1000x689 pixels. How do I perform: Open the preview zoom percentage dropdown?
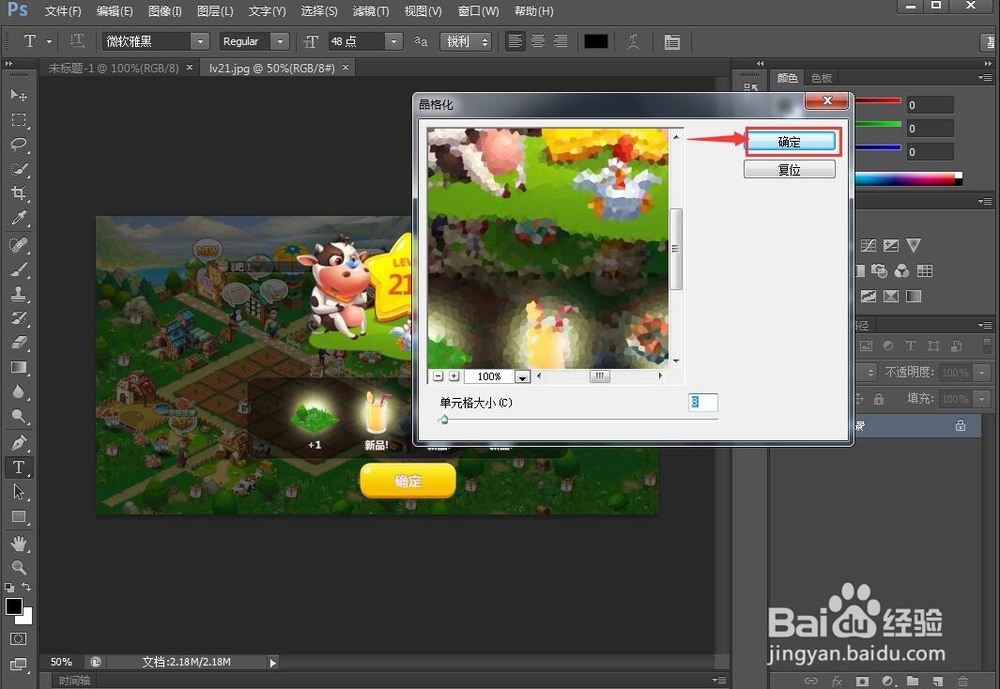click(522, 377)
